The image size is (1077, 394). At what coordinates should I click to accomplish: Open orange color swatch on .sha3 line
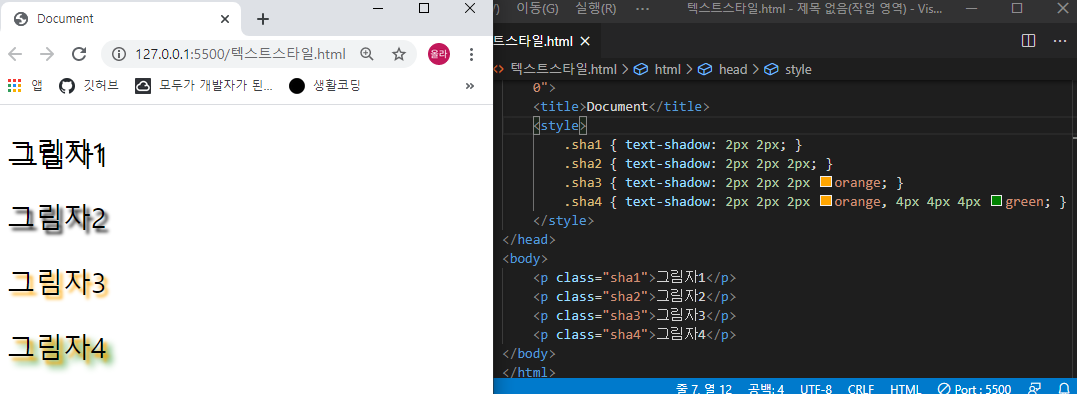(826, 183)
